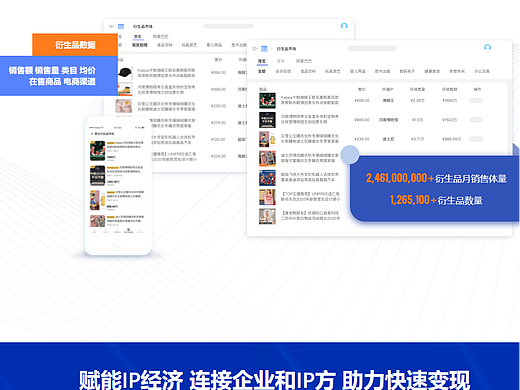Screen dimensions: 520x390
Task: Select 图书出版 category in front window
Action: (382, 71)
